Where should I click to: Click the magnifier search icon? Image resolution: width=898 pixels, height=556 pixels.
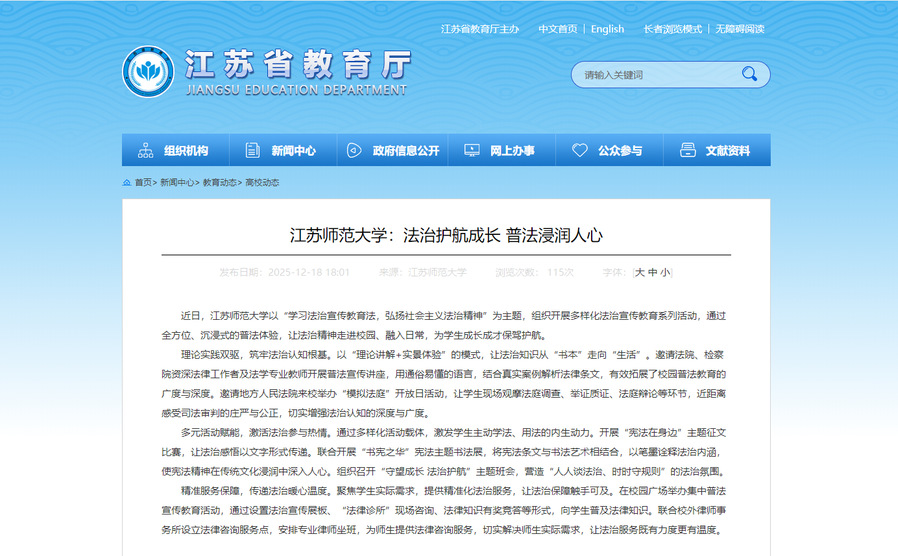[x=749, y=74]
